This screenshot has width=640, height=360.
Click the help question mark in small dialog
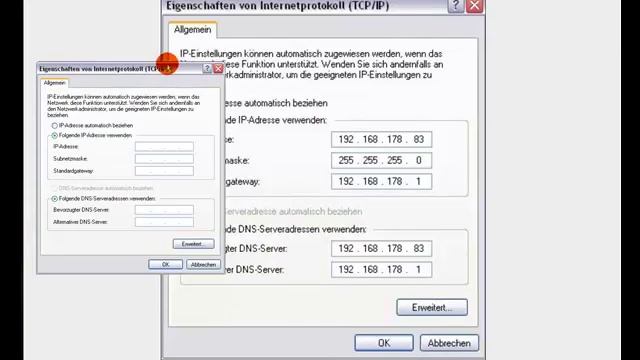(207, 69)
